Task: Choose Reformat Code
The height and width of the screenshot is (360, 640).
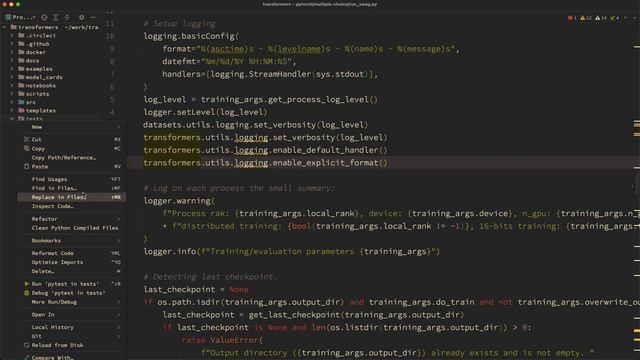Action: tap(71, 253)
